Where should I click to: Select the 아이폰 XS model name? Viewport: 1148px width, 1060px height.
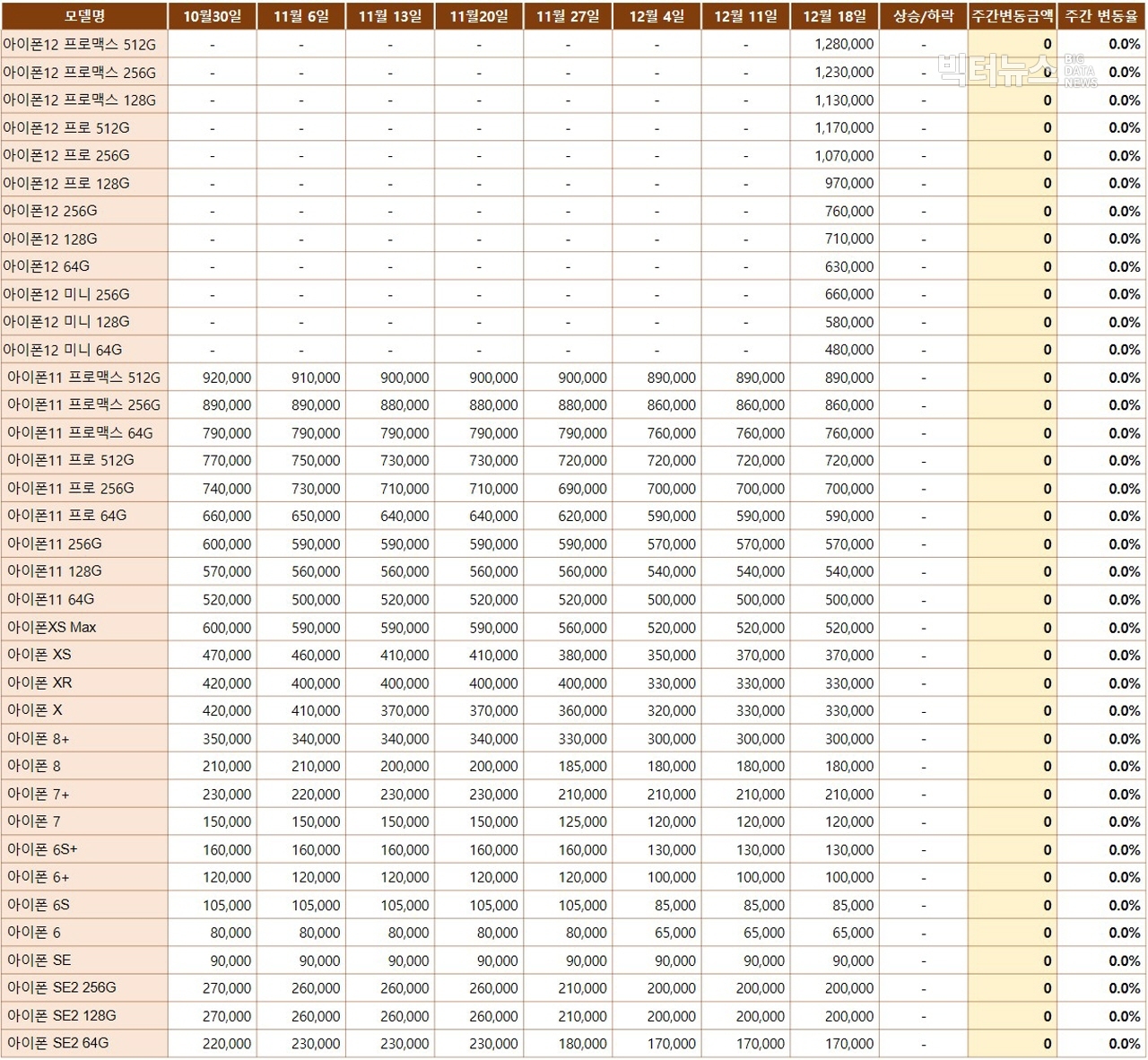(x=39, y=655)
